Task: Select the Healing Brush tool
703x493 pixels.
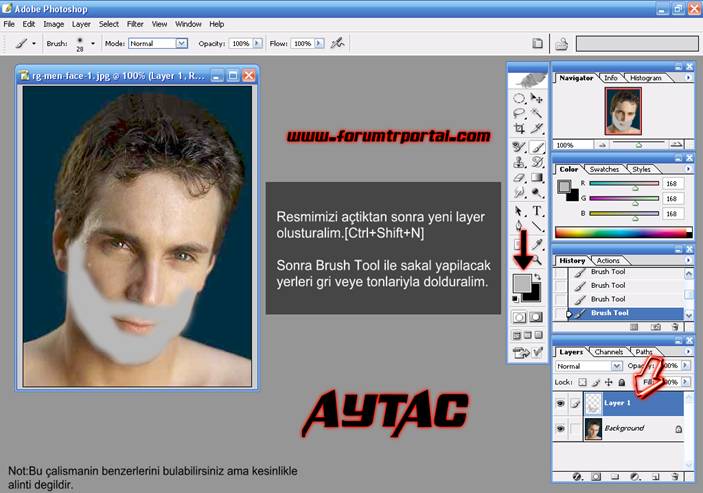Action: [x=519, y=147]
